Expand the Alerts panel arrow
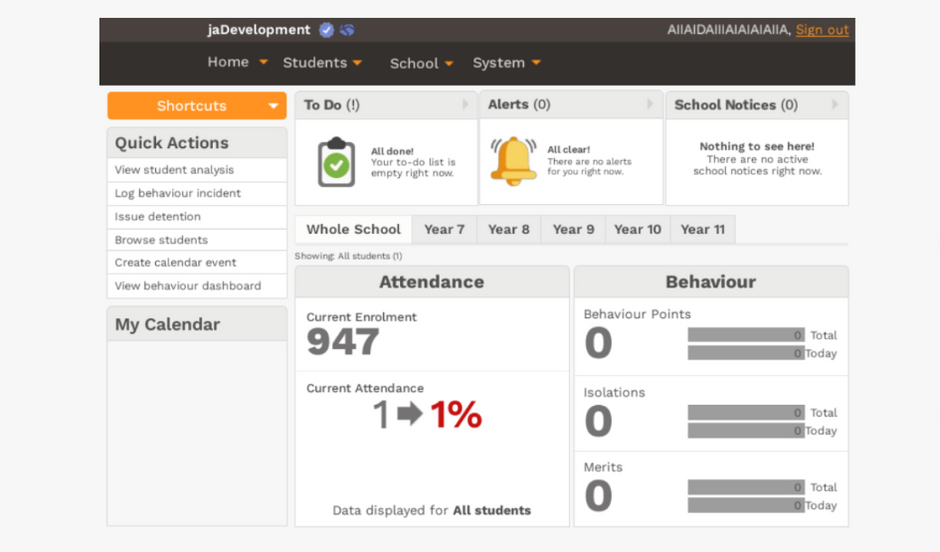 tap(650, 104)
